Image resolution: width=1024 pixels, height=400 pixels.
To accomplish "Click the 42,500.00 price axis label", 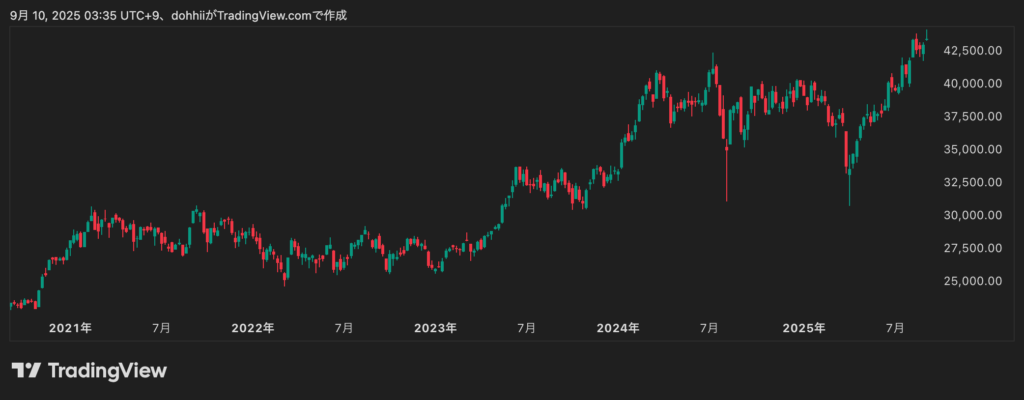I will tap(973, 50).
